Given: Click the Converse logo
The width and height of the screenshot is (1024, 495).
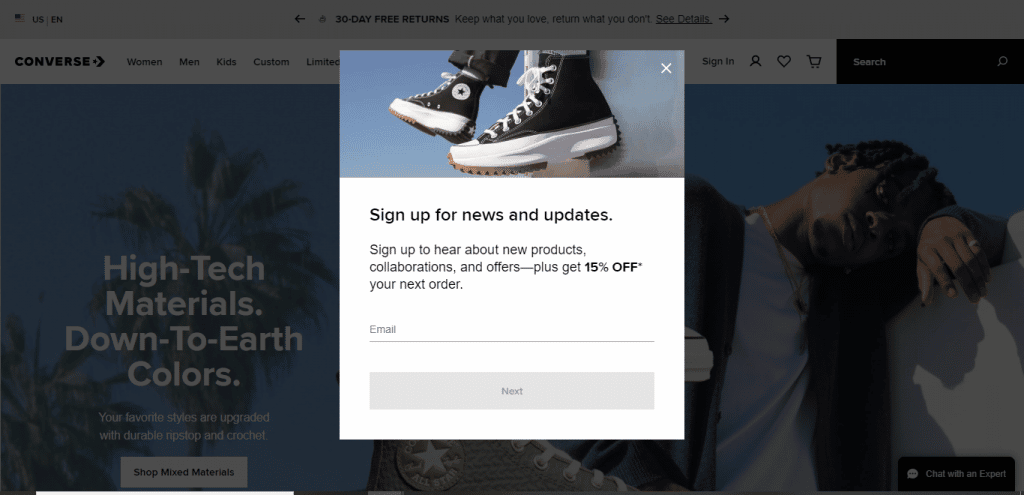Looking at the screenshot, I should pos(59,61).
